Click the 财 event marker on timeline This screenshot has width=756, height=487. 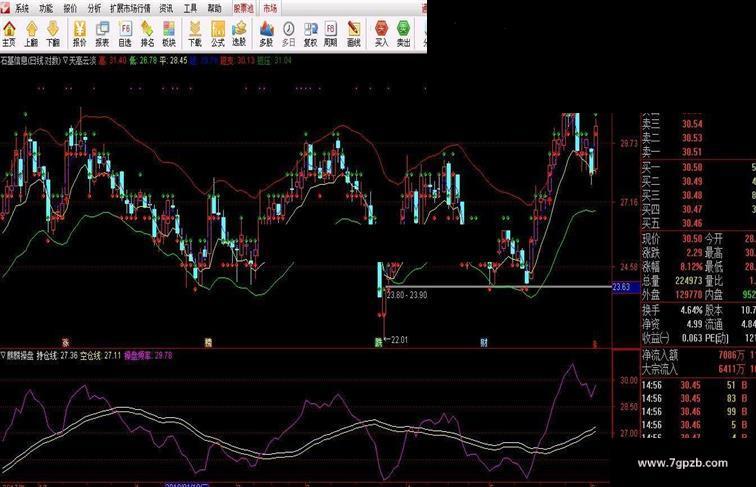(x=484, y=343)
